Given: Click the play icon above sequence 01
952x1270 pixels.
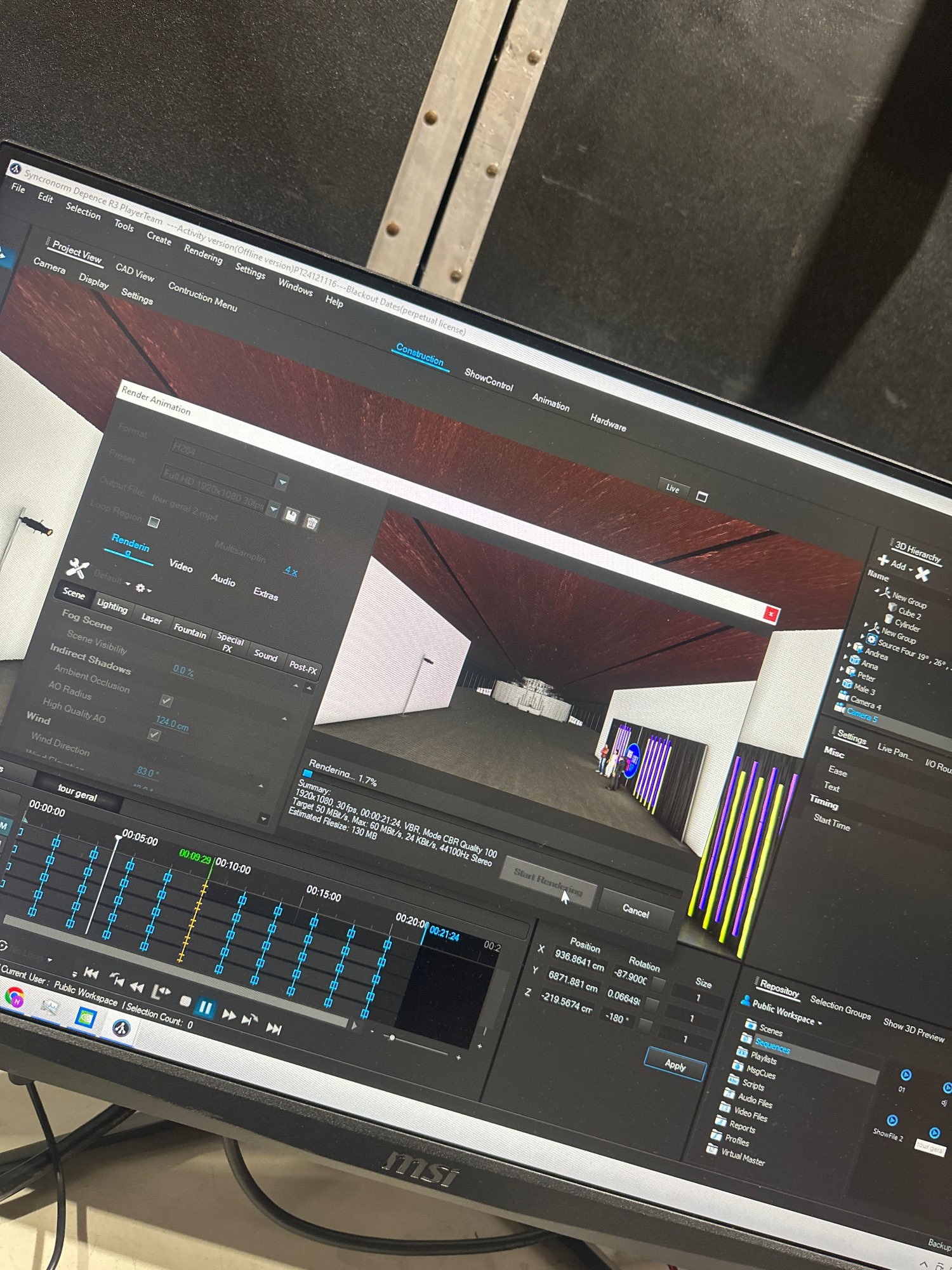Looking at the screenshot, I should [906, 1074].
